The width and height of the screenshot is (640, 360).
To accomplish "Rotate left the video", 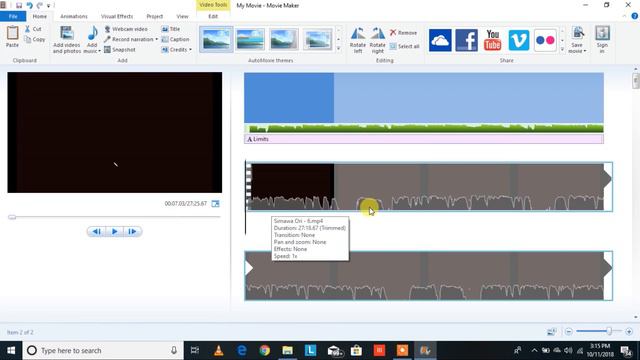I will pyautogui.click(x=358, y=40).
